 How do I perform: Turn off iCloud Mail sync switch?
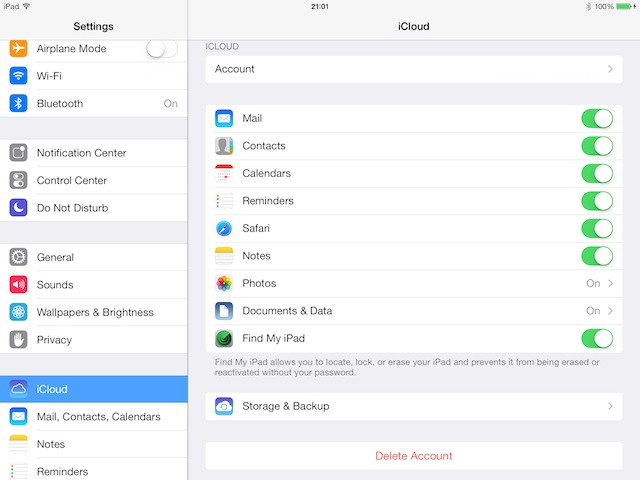point(597,119)
